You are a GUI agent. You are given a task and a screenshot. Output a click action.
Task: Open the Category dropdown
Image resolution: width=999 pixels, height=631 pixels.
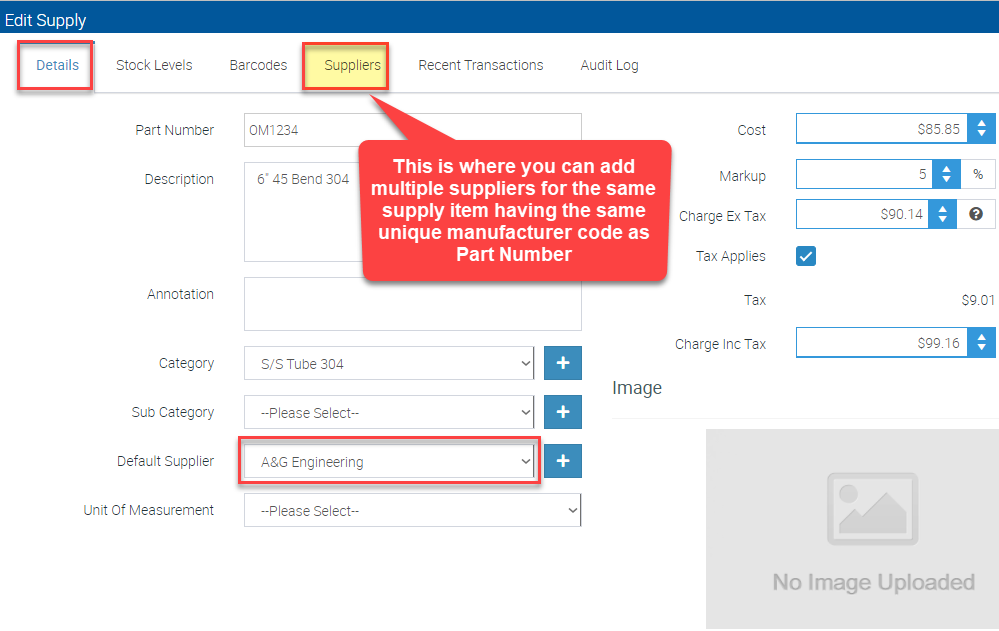point(389,364)
